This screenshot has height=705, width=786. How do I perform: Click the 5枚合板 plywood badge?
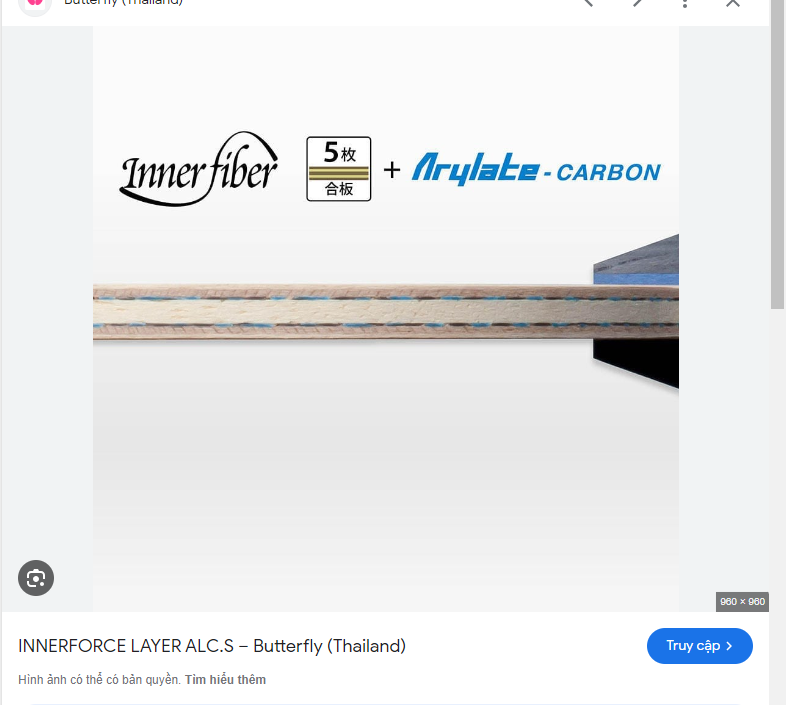(339, 169)
